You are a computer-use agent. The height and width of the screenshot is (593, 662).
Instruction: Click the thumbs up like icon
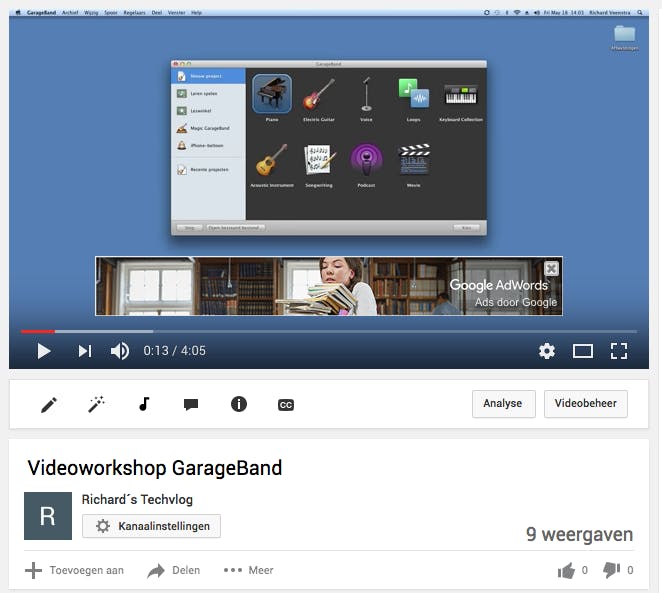point(566,570)
